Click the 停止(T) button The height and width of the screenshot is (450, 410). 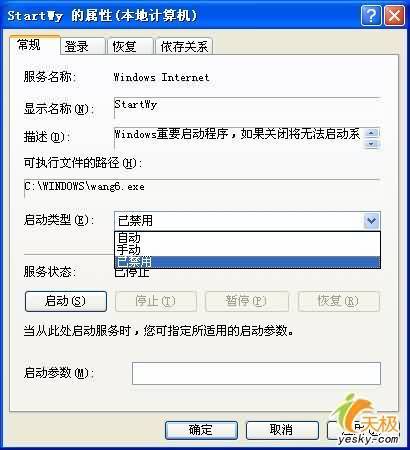click(156, 301)
